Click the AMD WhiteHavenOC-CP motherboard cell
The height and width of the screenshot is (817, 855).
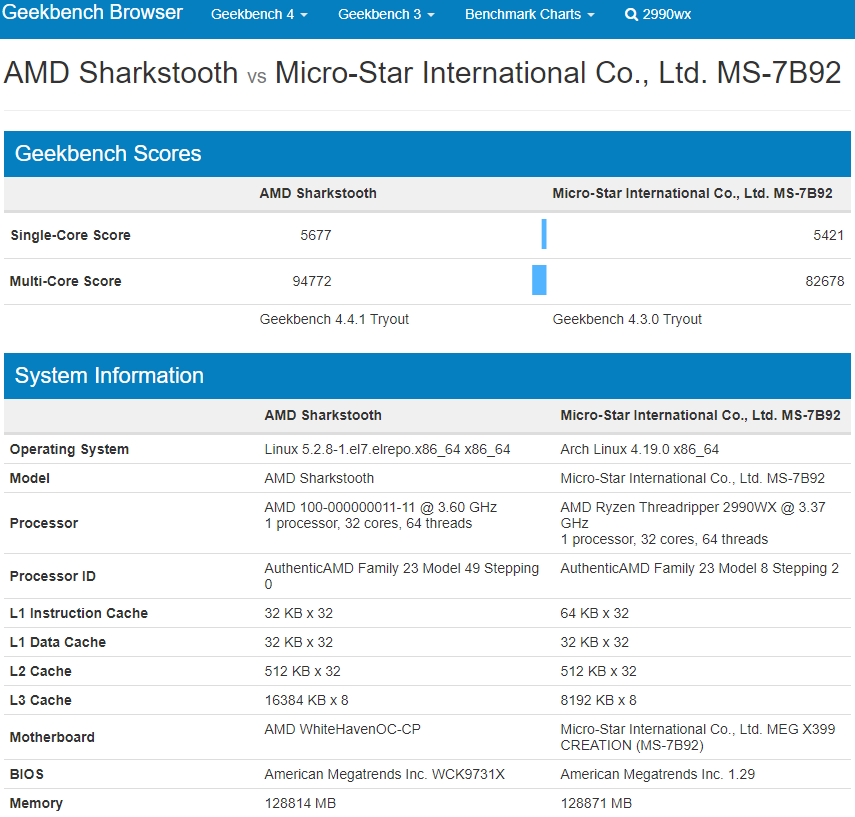click(x=342, y=729)
